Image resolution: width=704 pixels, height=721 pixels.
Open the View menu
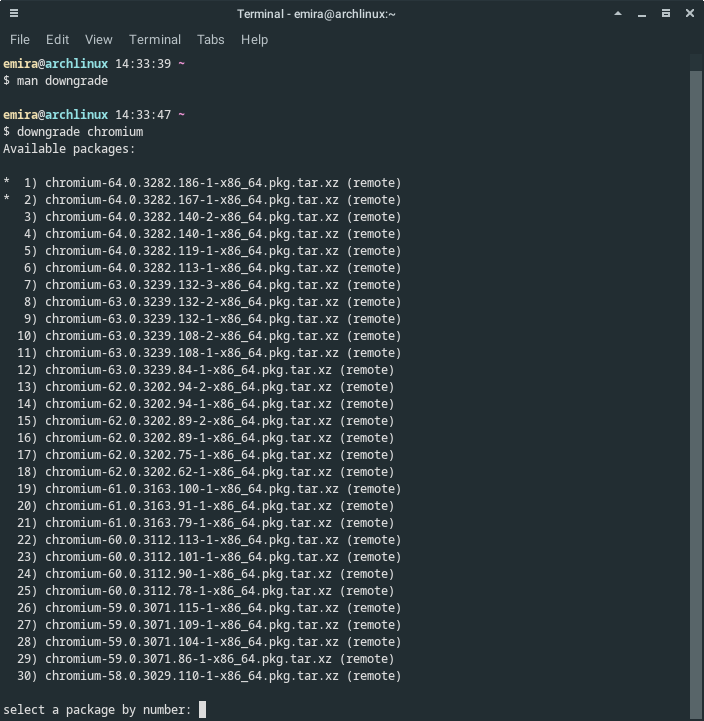[98, 40]
